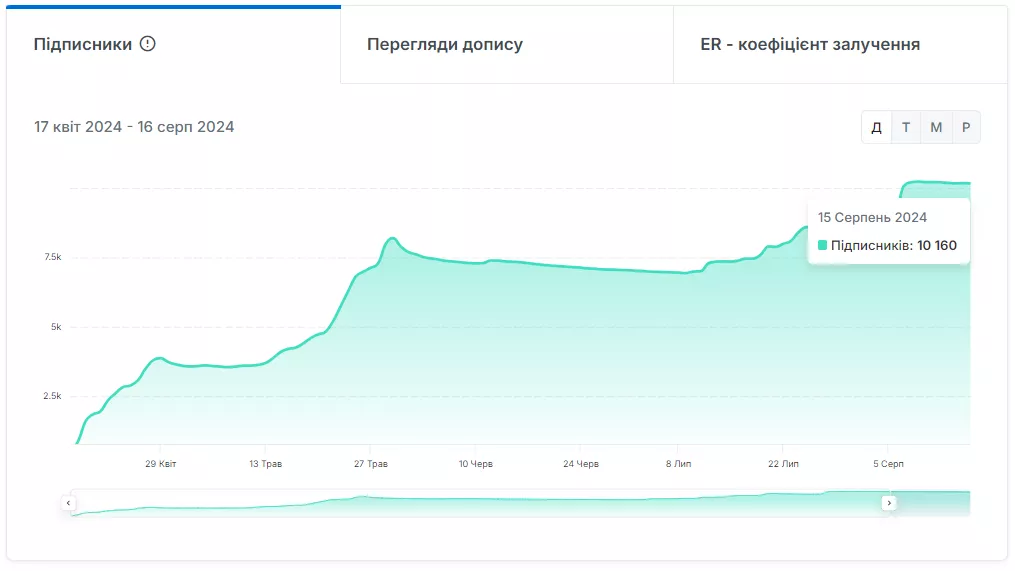Select the Д (day) period button
The height and width of the screenshot is (571, 1015).
click(x=876, y=128)
